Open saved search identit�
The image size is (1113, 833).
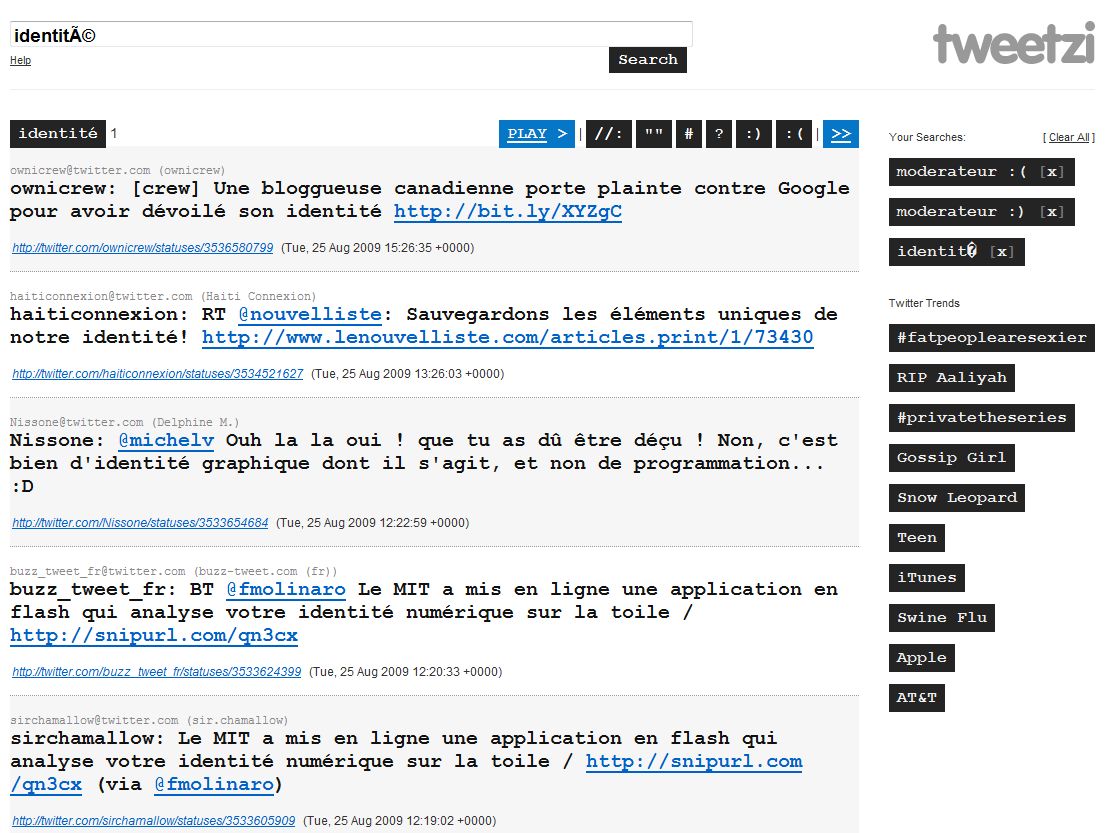937,251
